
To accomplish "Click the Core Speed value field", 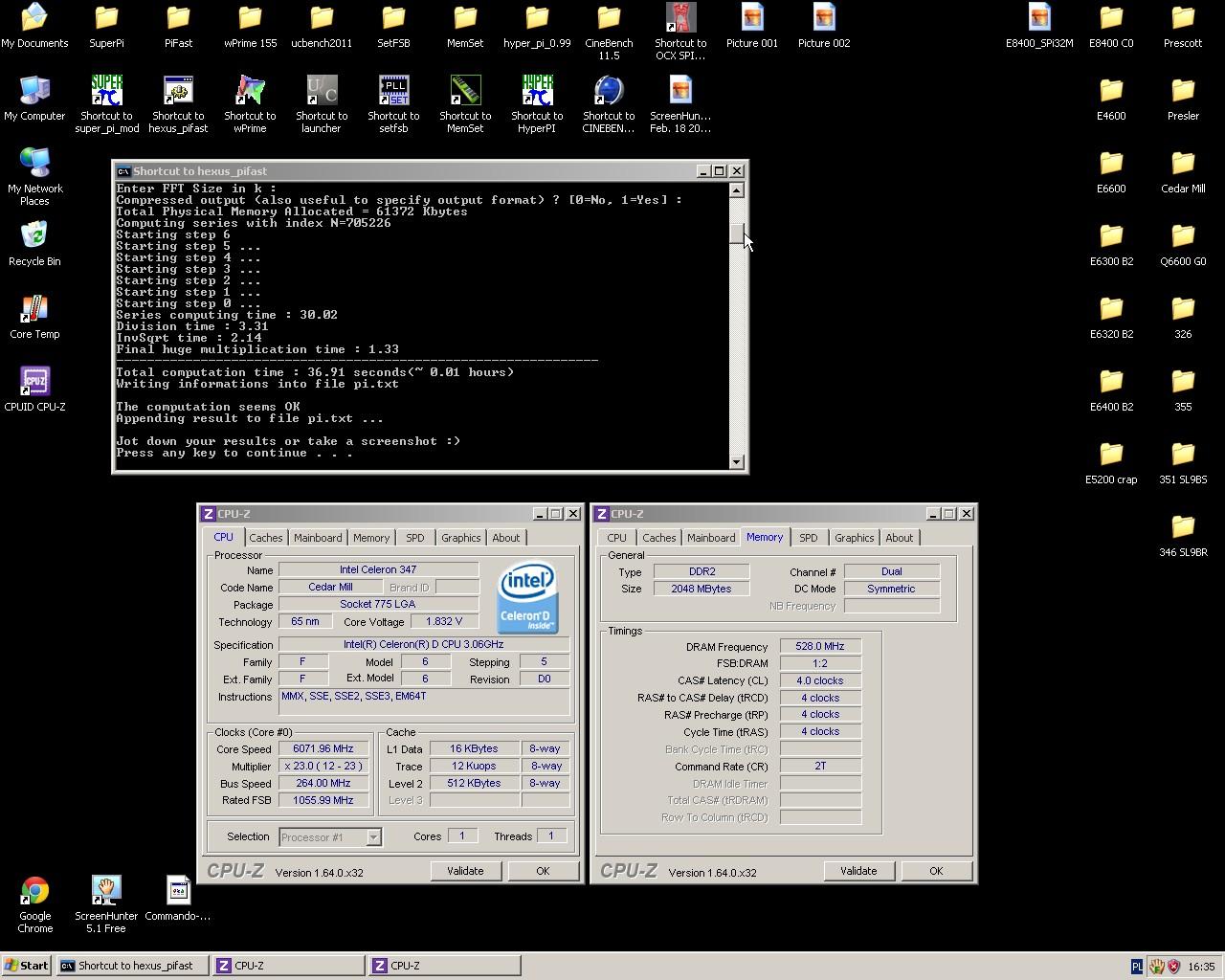I will tap(323, 749).
